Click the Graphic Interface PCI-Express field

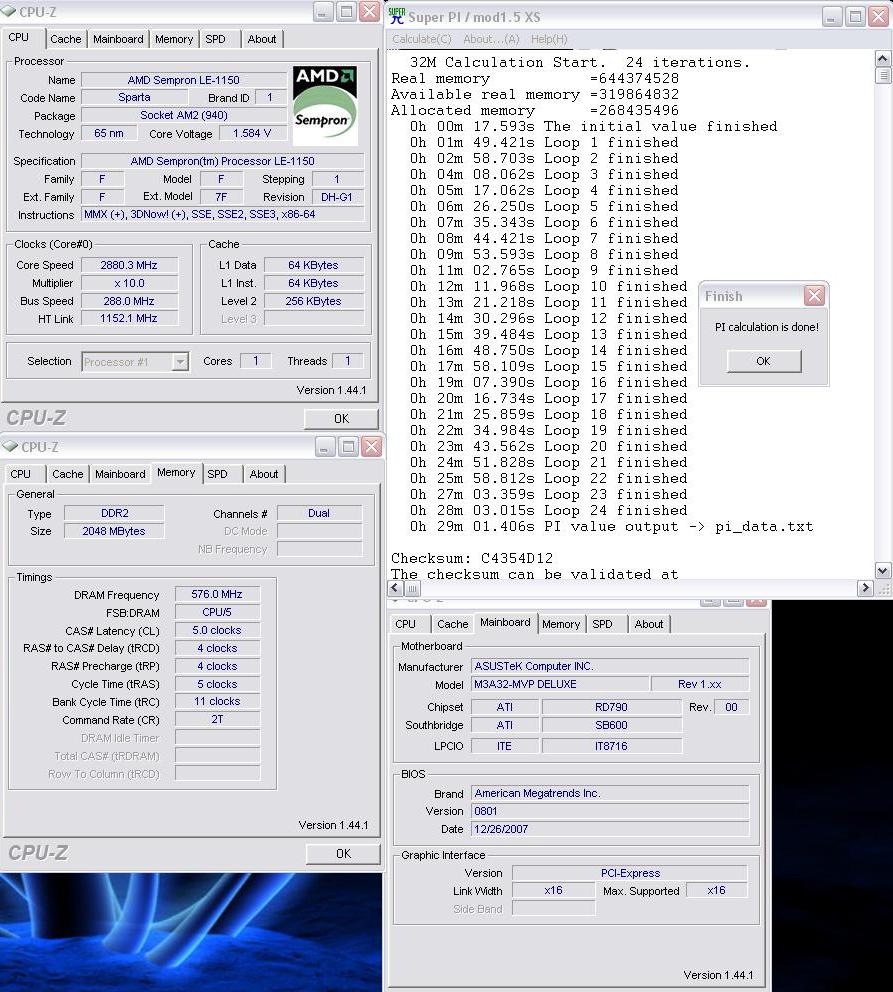(x=631, y=873)
